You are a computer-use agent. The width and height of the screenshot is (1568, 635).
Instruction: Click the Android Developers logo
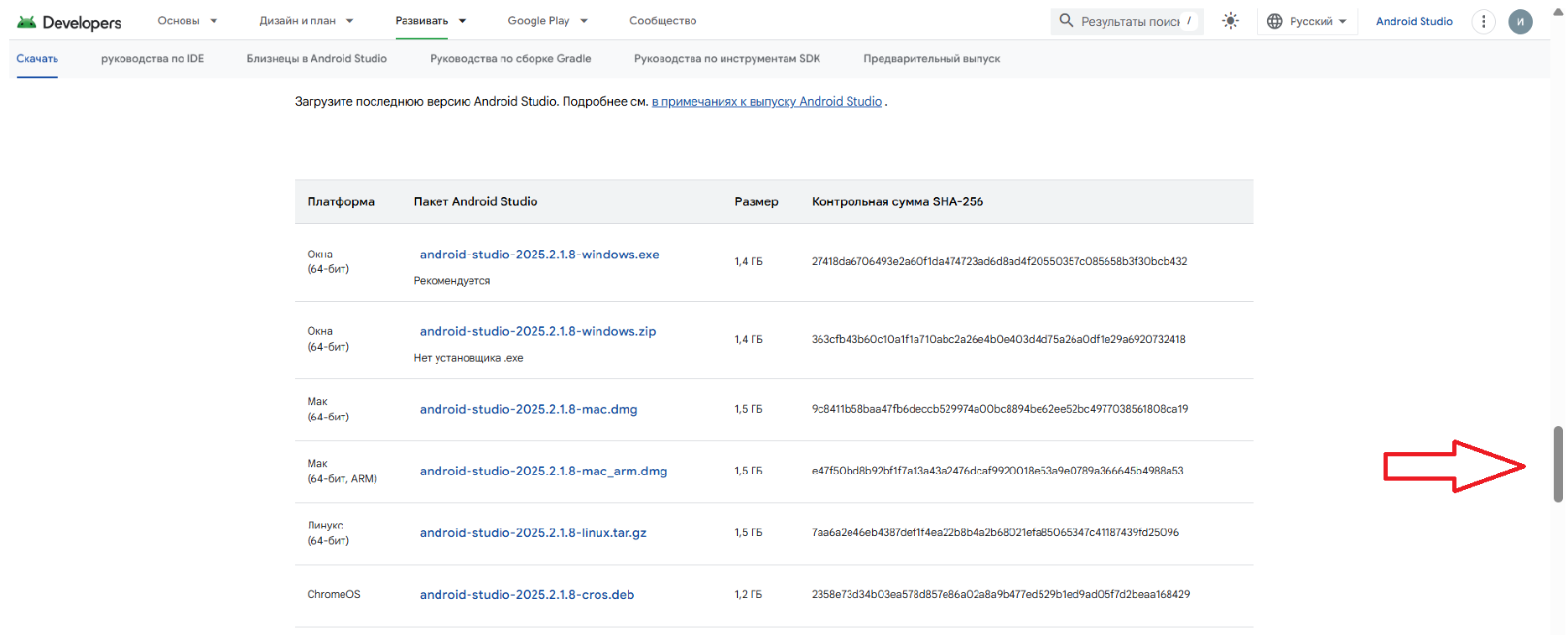pyautogui.click(x=70, y=22)
